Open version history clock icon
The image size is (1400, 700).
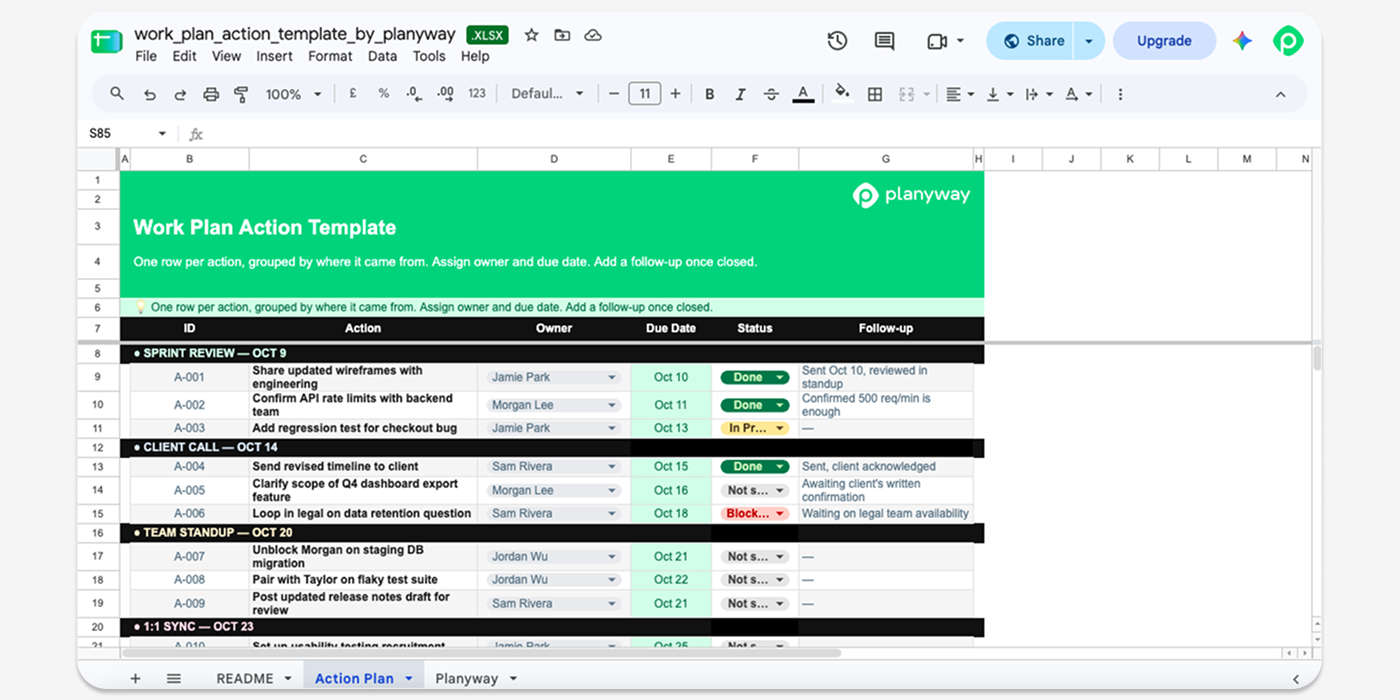(x=837, y=41)
